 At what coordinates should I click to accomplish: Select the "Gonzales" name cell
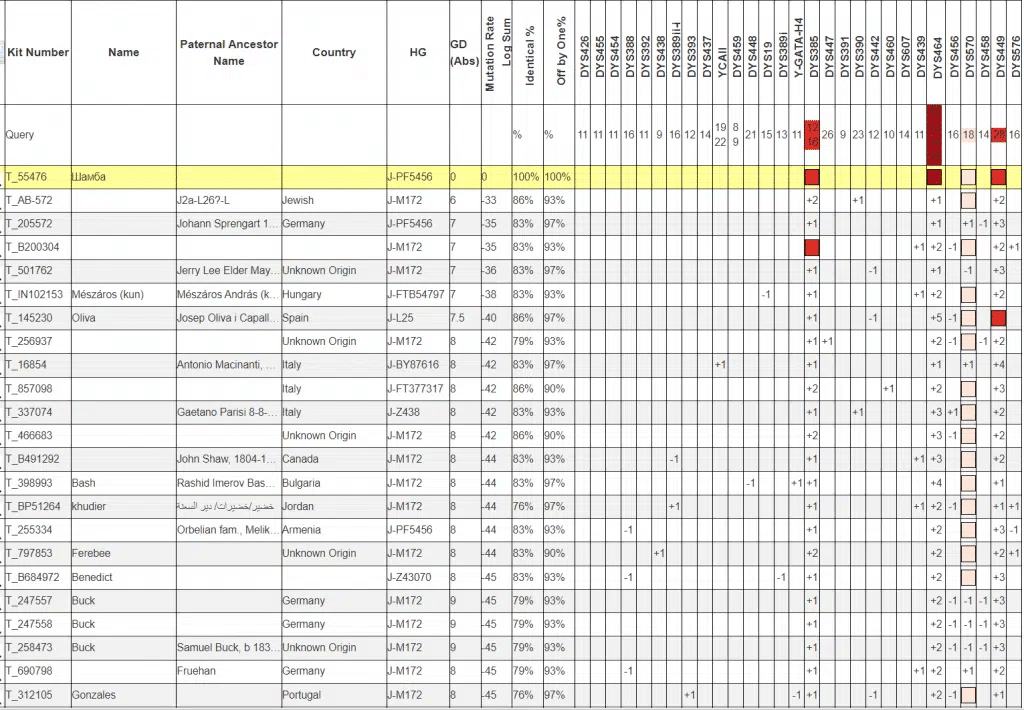pos(92,695)
